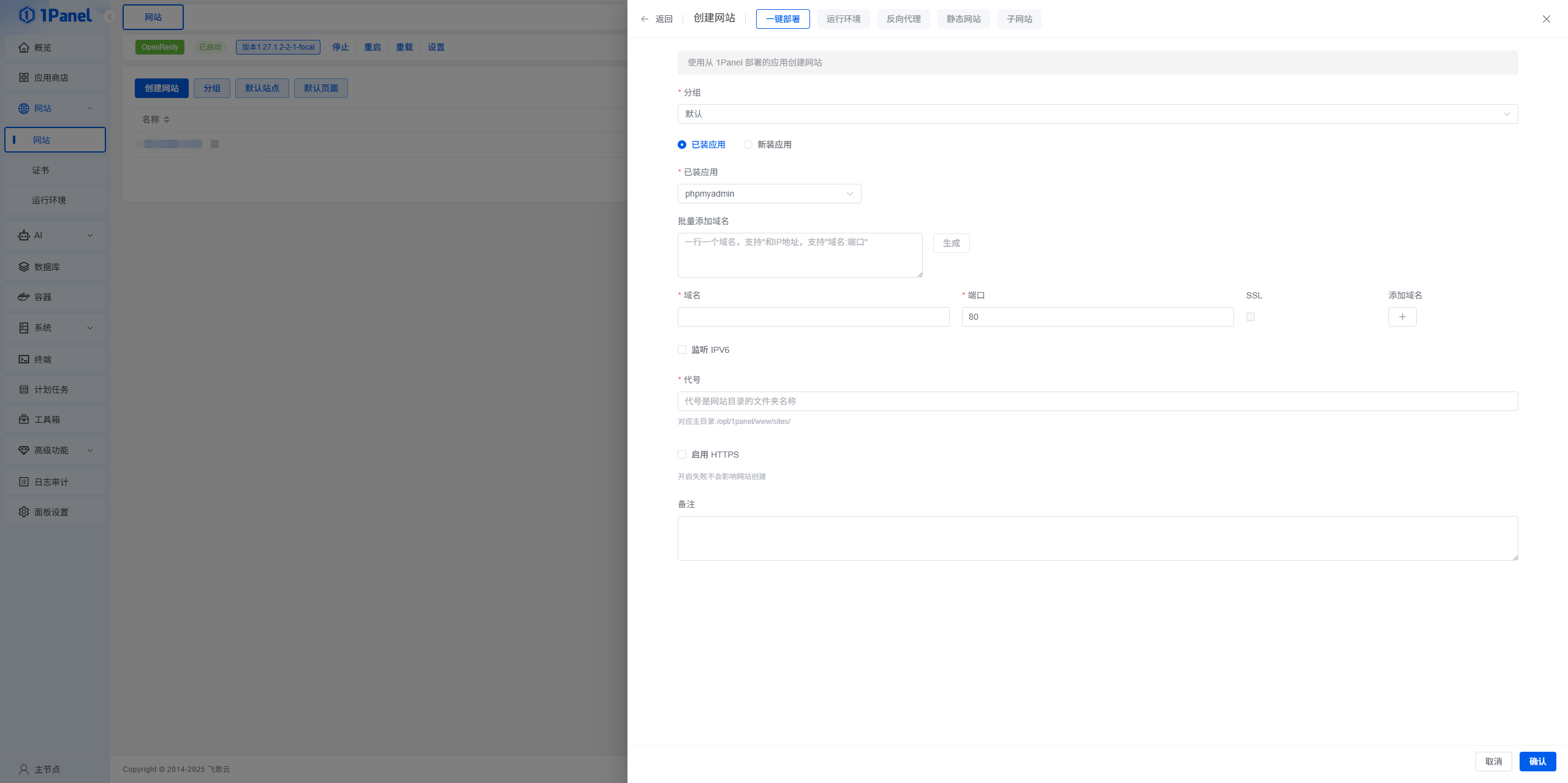Click the back arrow icon beside 返回

coord(645,19)
